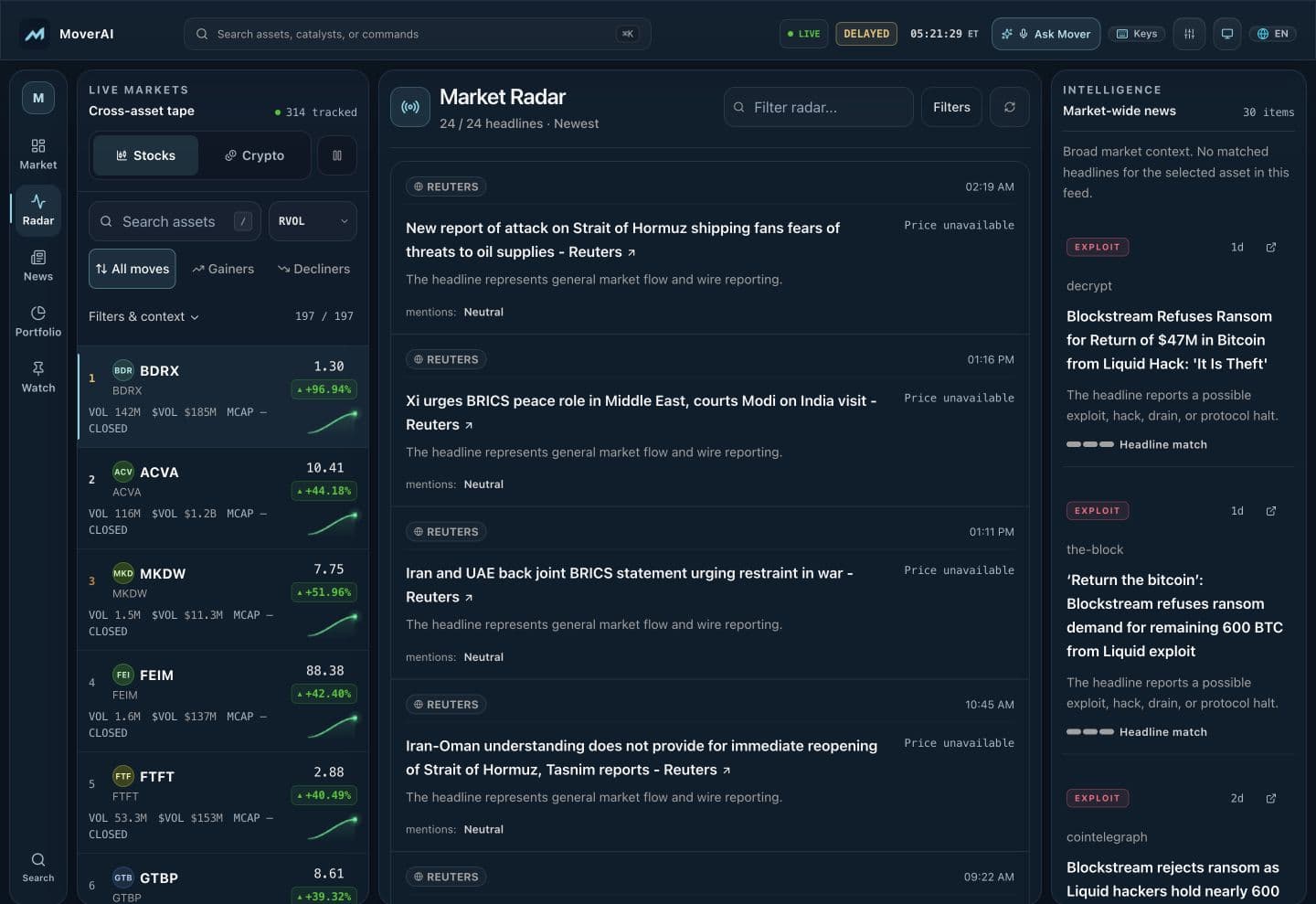
Task: Switch tape to Stocks
Action: (146, 155)
